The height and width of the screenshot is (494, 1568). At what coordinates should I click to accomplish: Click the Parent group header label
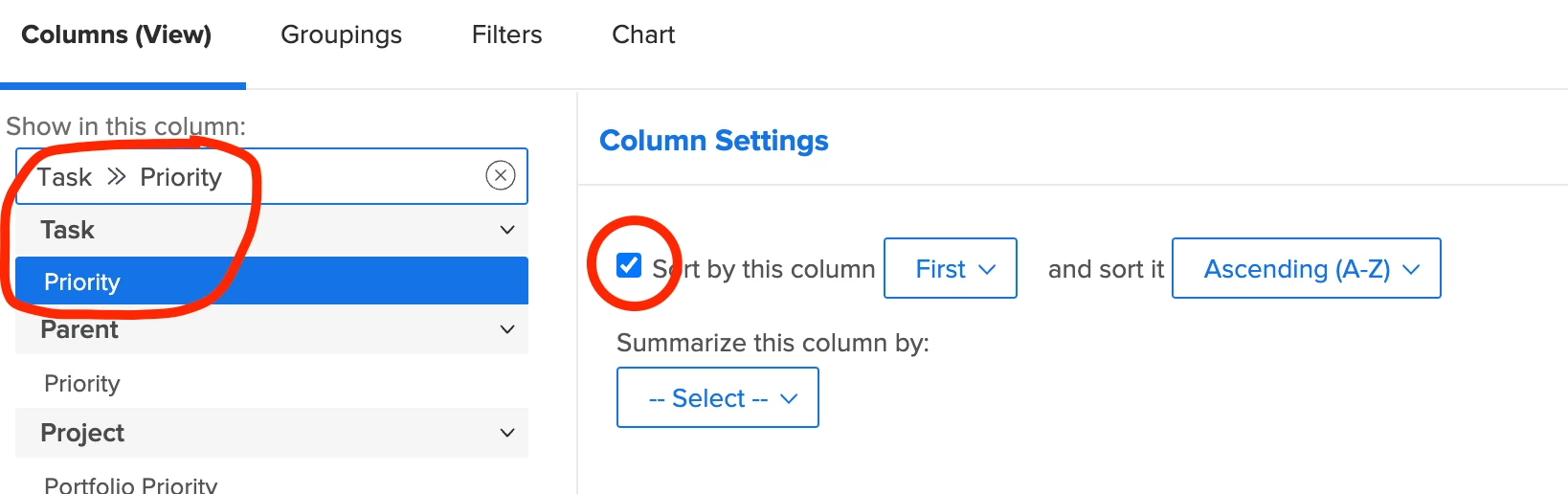[79, 329]
